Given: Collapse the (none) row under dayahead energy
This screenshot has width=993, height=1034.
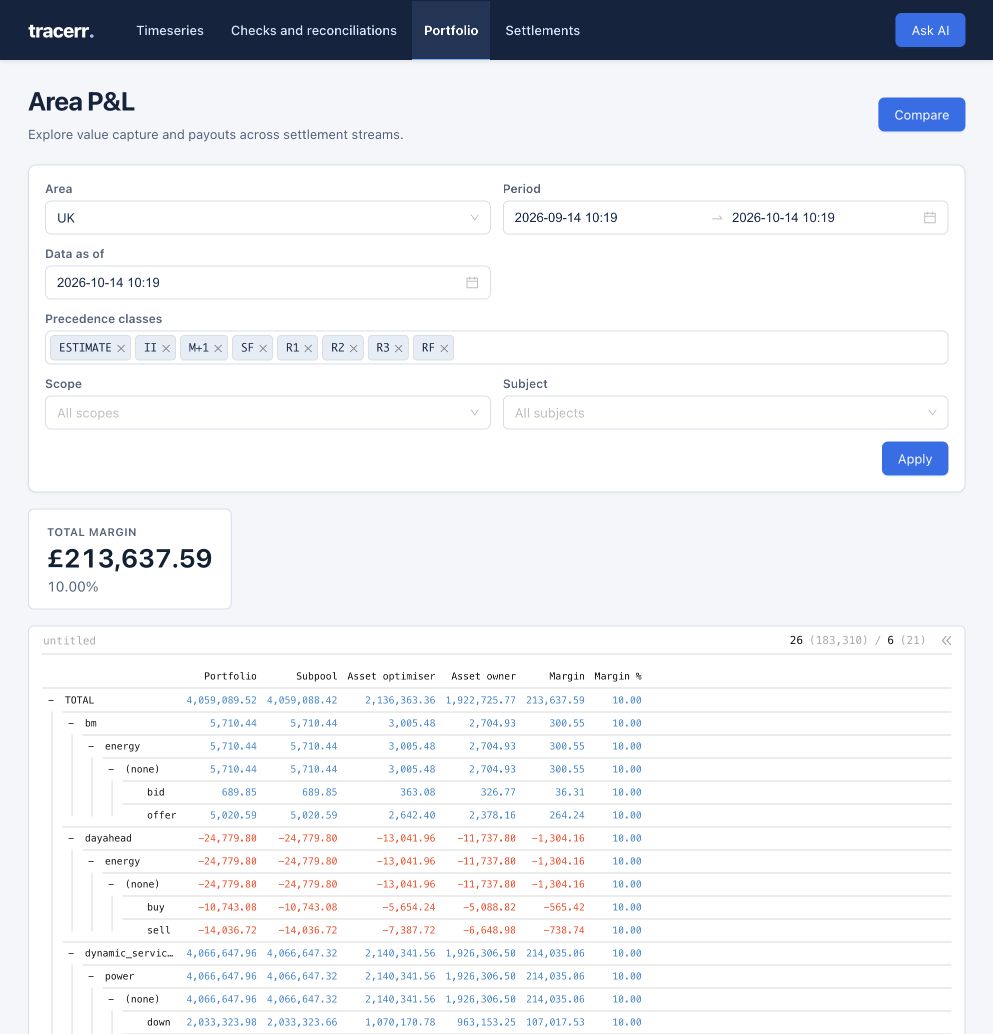Looking at the screenshot, I should pos(111,884).
